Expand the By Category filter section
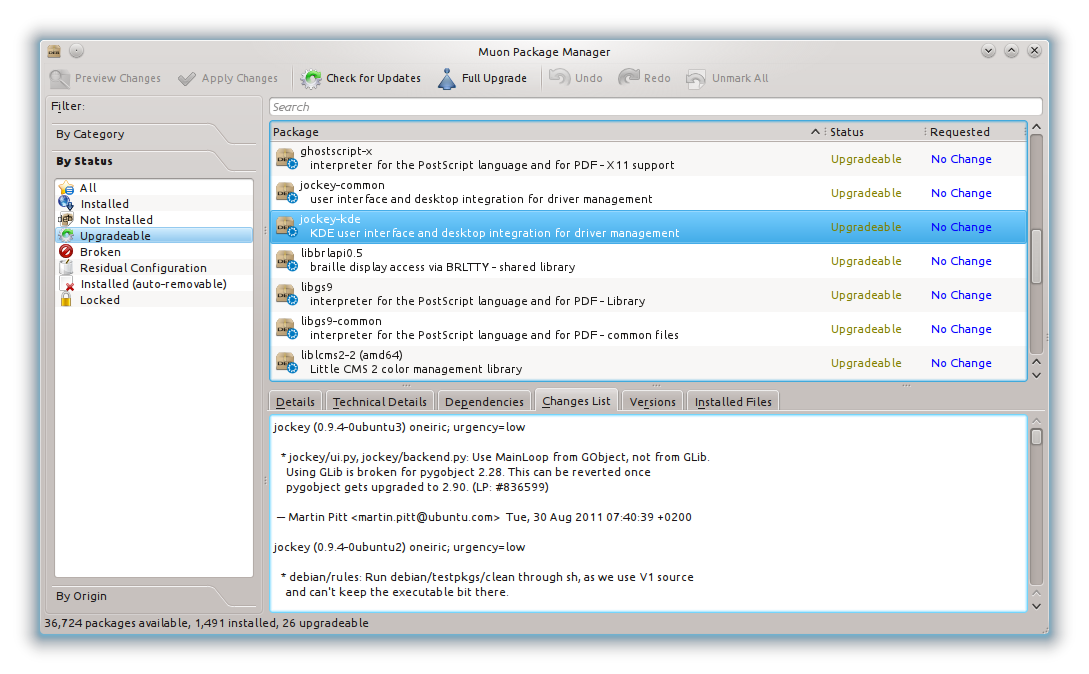 pyautogui.click(x=91, y=134)
